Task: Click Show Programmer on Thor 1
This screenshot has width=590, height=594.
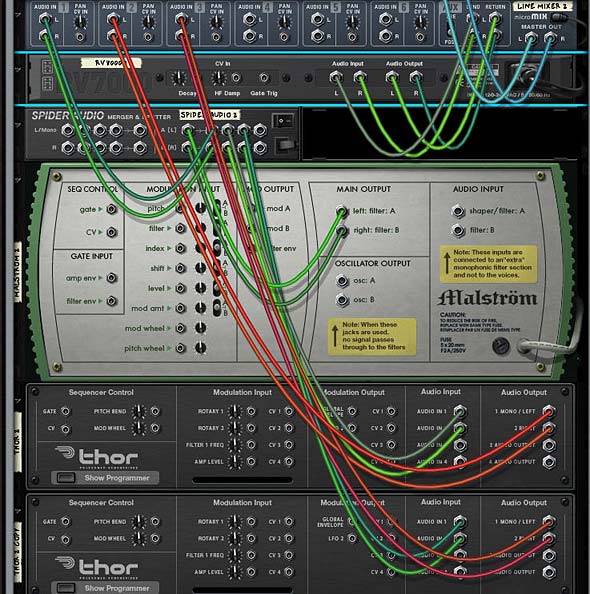Action: [x=105, y=478]
